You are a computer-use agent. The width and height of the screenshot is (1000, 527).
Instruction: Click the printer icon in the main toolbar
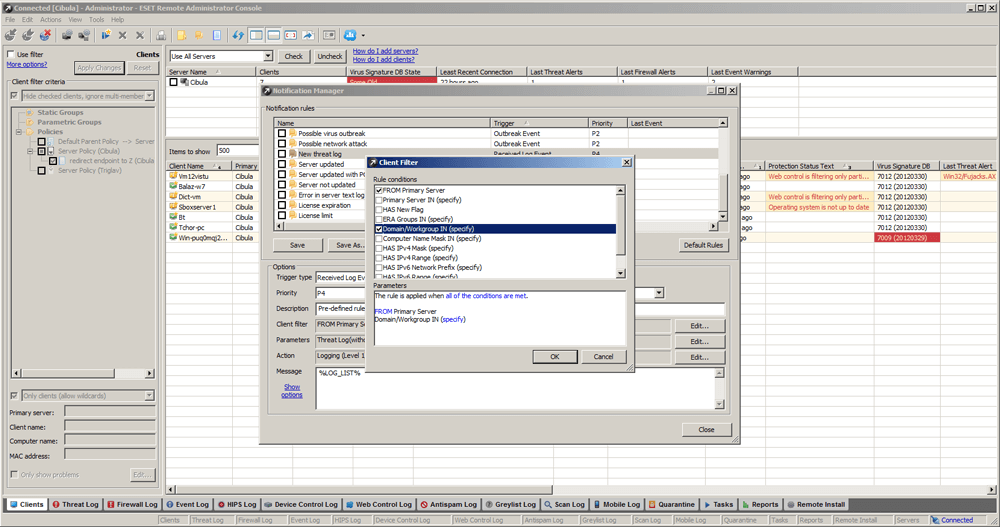pos(161,35)
